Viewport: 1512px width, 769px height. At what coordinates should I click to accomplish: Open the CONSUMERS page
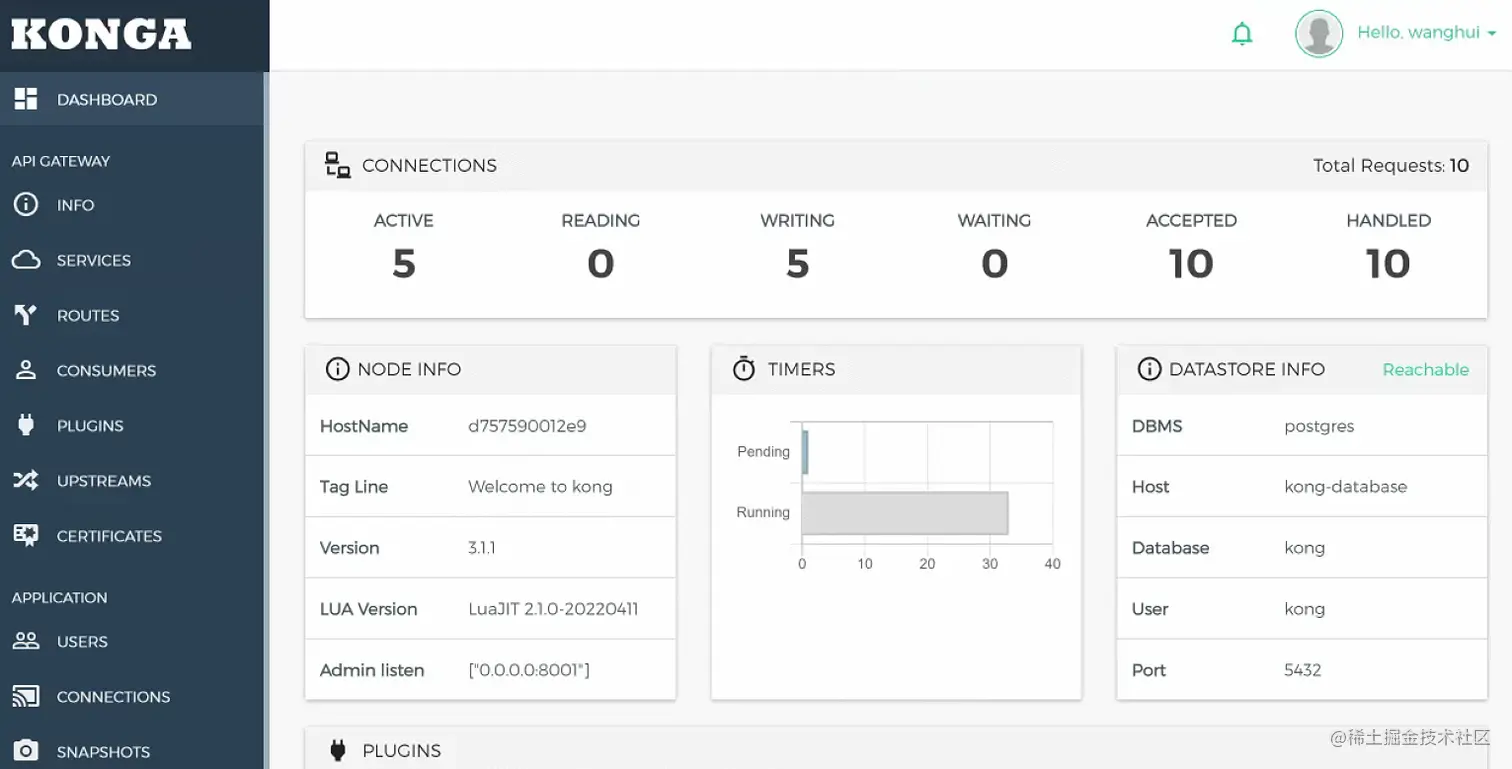point(133,370)
